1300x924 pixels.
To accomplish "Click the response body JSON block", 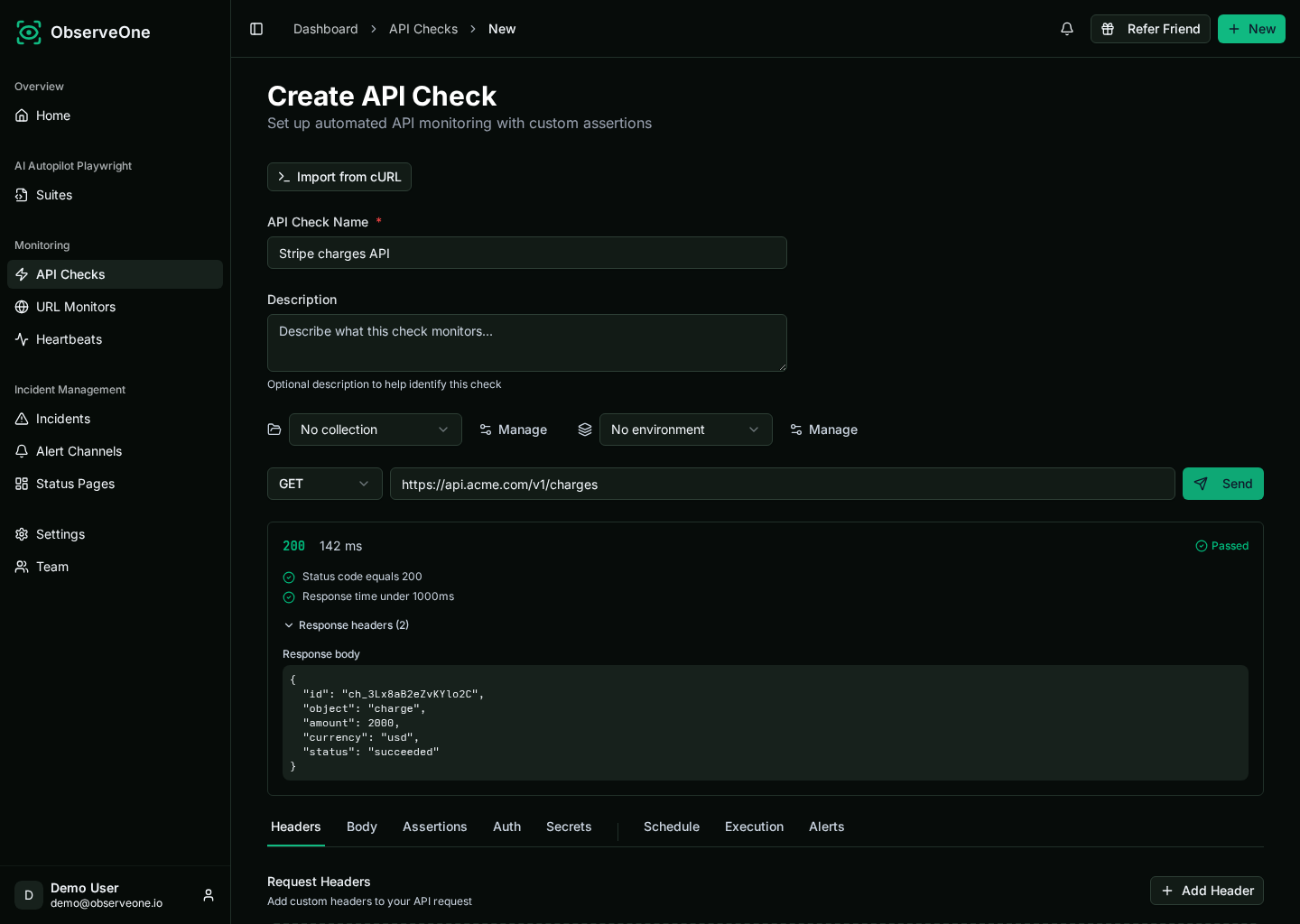I will [766, 723].
